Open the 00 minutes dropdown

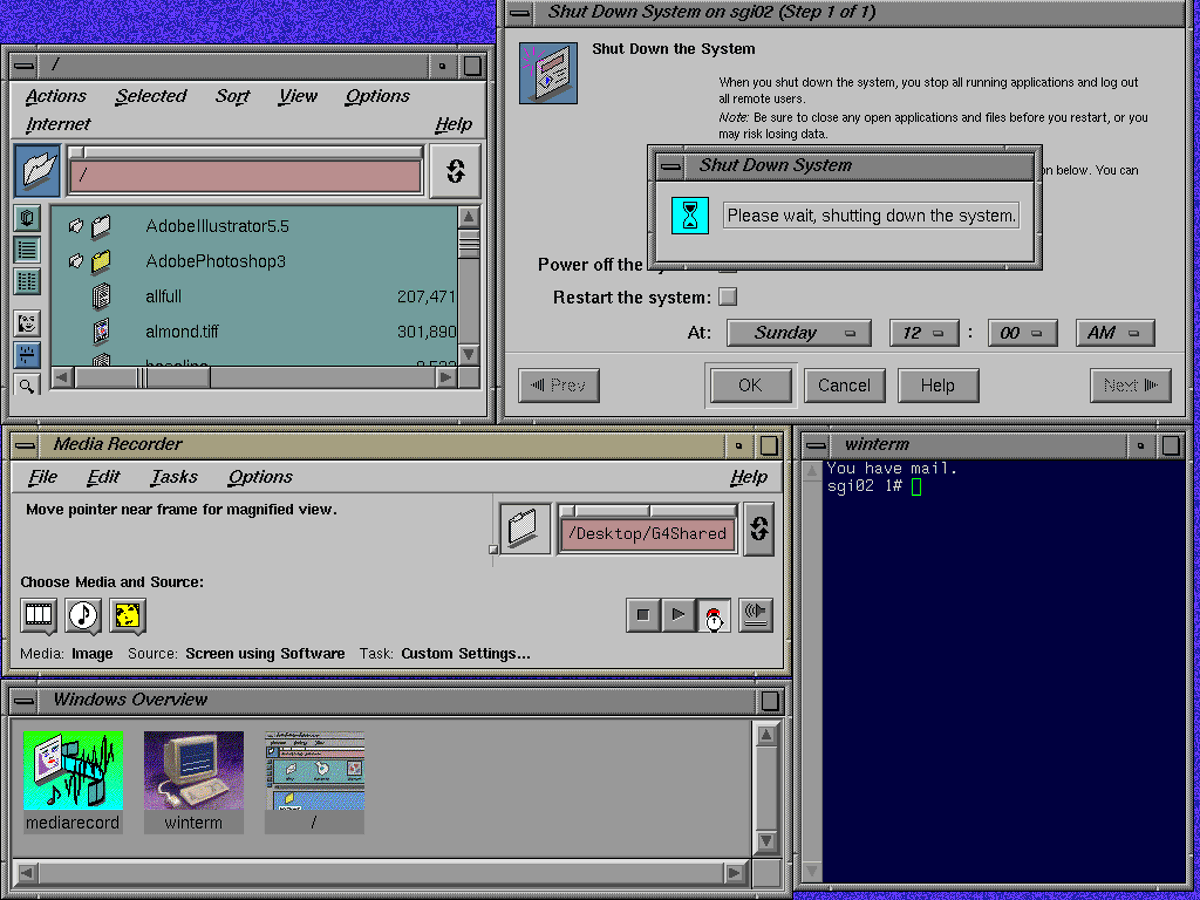coord(1022,333)
